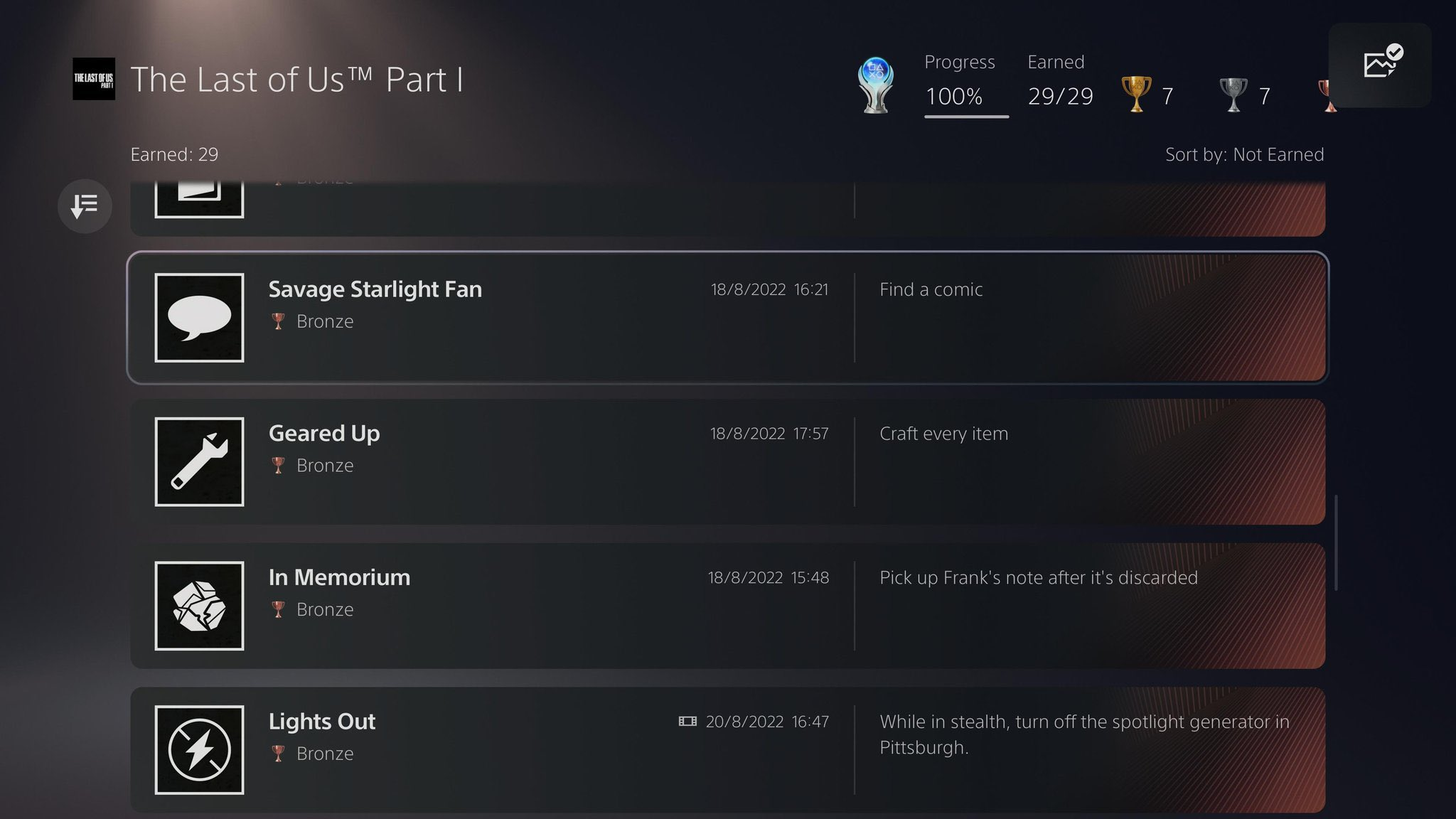Click the 100% progress bar
The image size is (1456, 819).
pyautogui.click(x=966, y=115)
